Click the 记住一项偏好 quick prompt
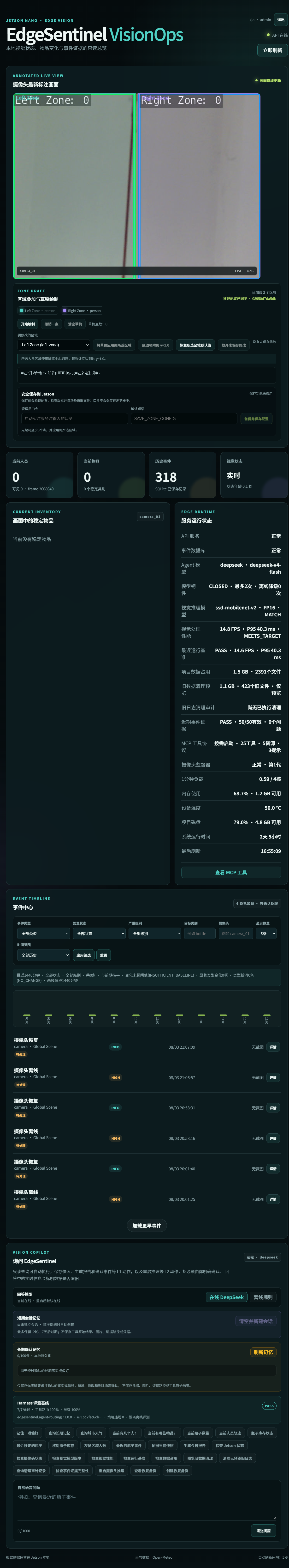Viewport: 289px width, 1568px height. pos(27,1433)
